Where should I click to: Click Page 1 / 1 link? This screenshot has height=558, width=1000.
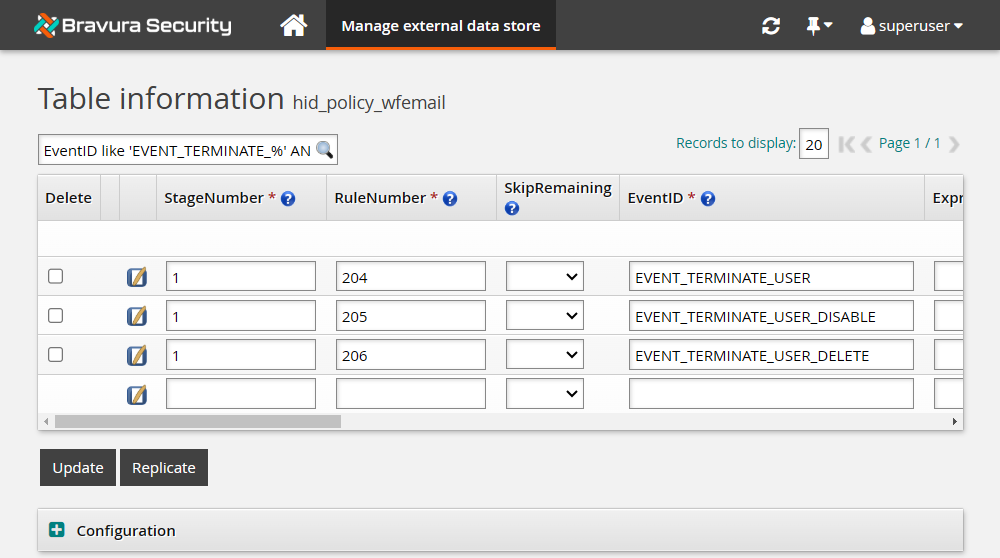click(x=909, y=143)
